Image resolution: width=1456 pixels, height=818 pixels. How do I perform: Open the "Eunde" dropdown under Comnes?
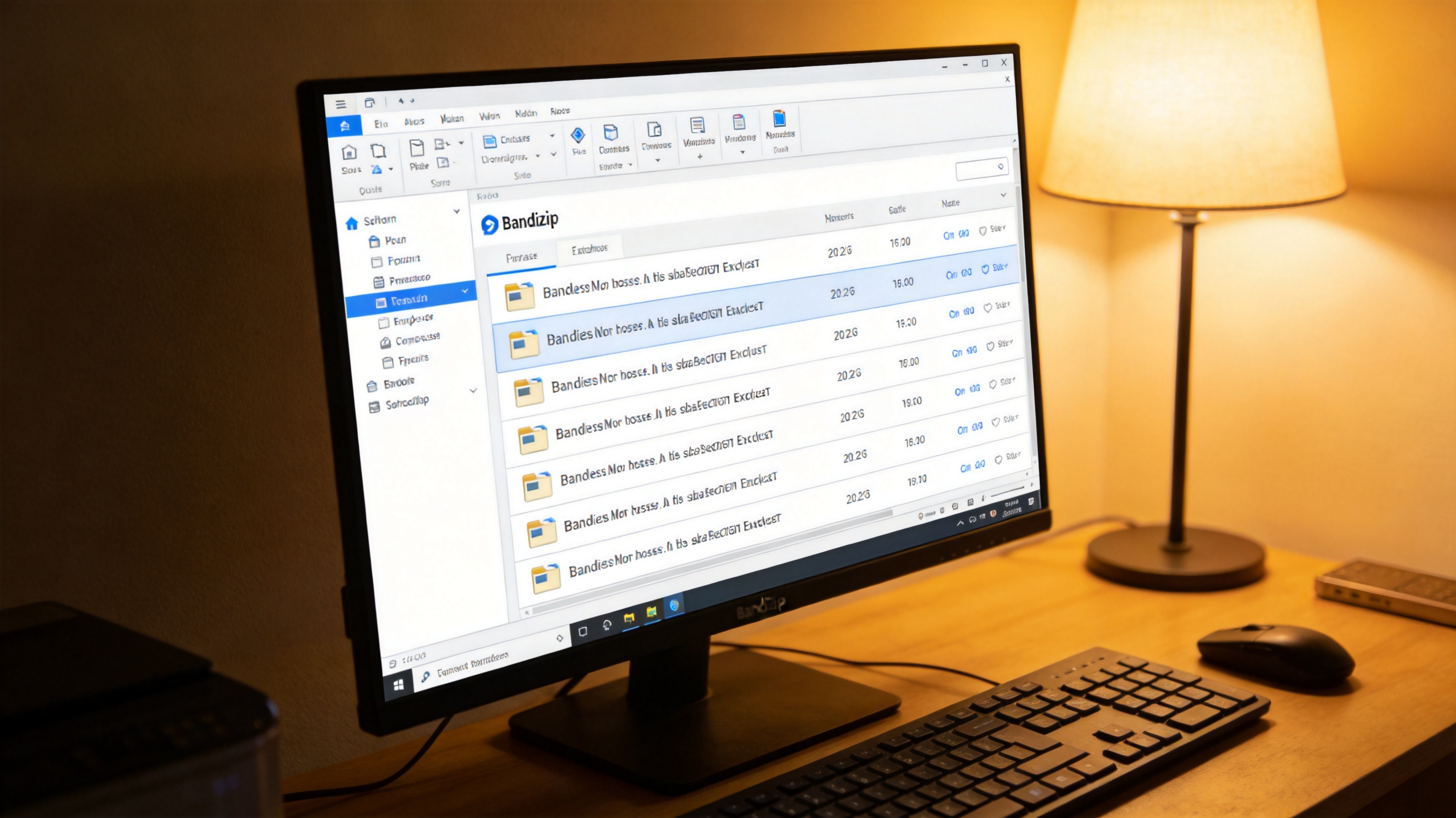pyautogui.click(x=631, y=165)
